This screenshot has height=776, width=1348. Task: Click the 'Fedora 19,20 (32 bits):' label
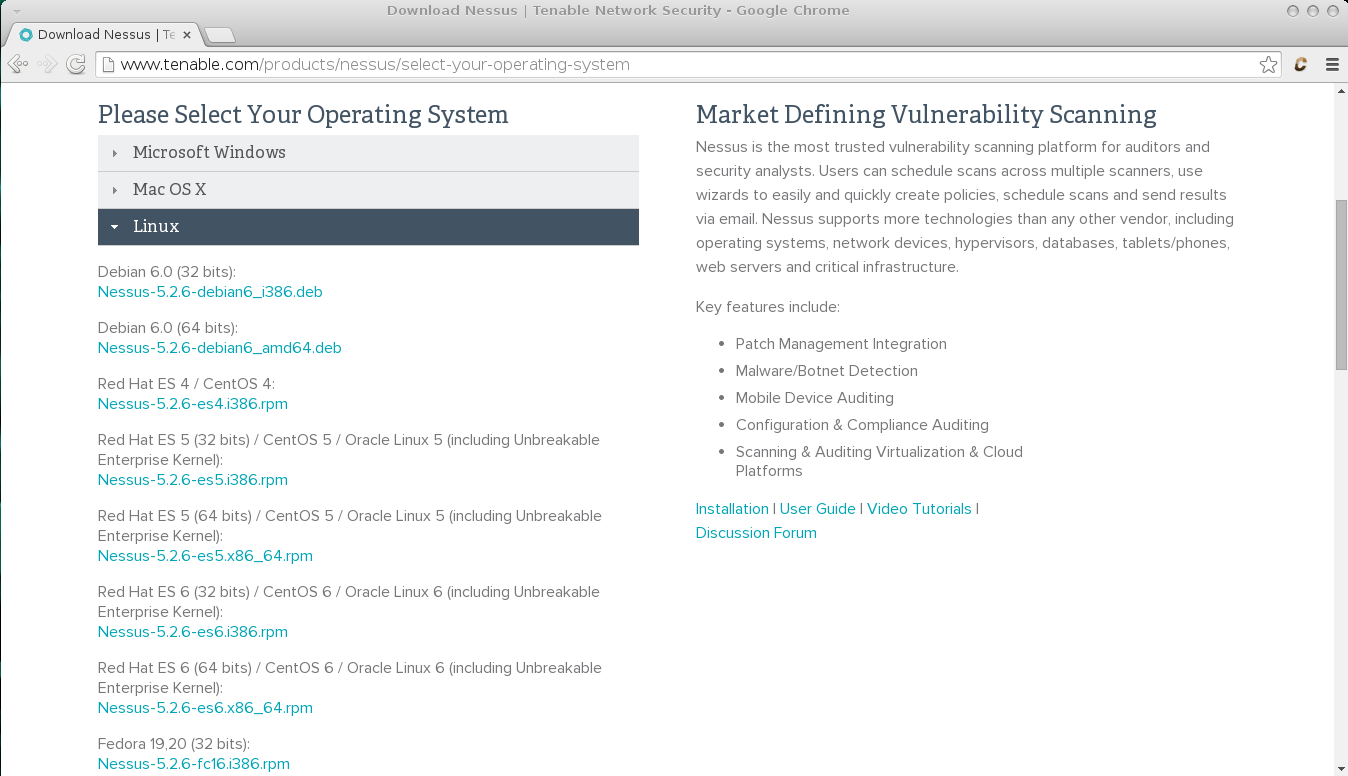(174, 744)
